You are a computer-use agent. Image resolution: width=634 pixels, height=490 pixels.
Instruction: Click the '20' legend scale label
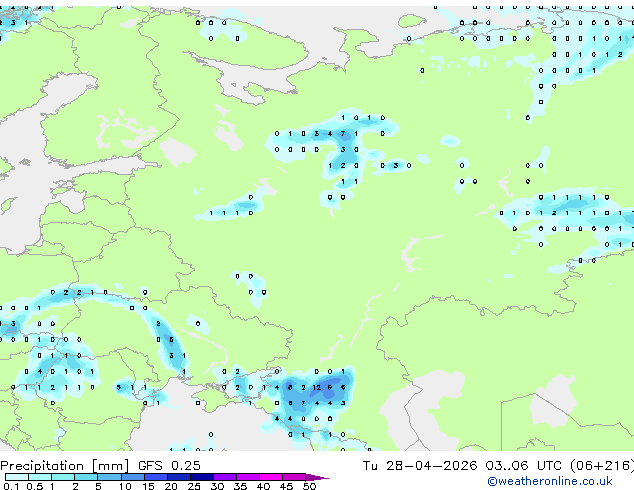pos(171,486)
